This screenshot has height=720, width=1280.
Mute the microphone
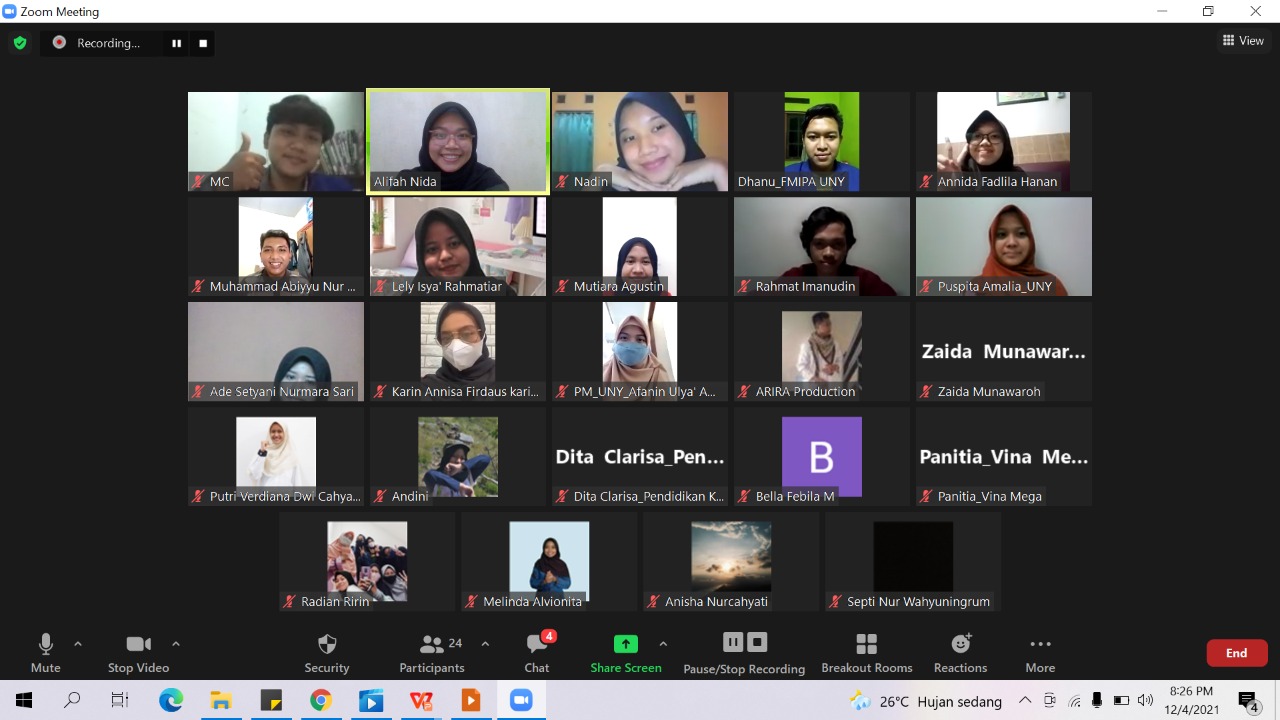click(45, 654)
